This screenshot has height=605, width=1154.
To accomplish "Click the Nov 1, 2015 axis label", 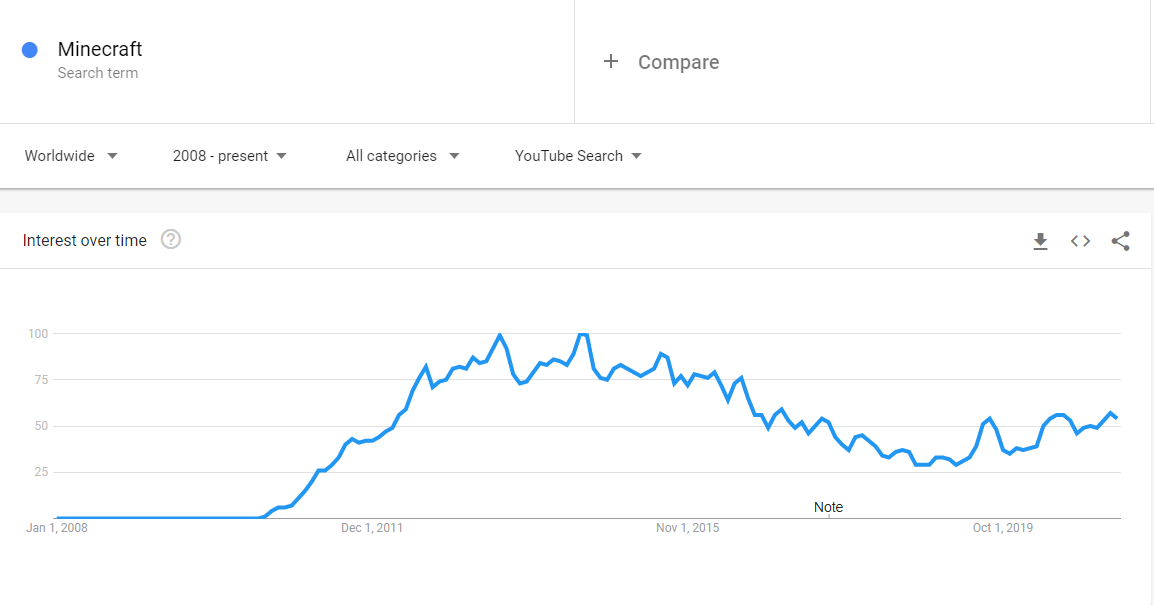I will coord(687,528).
